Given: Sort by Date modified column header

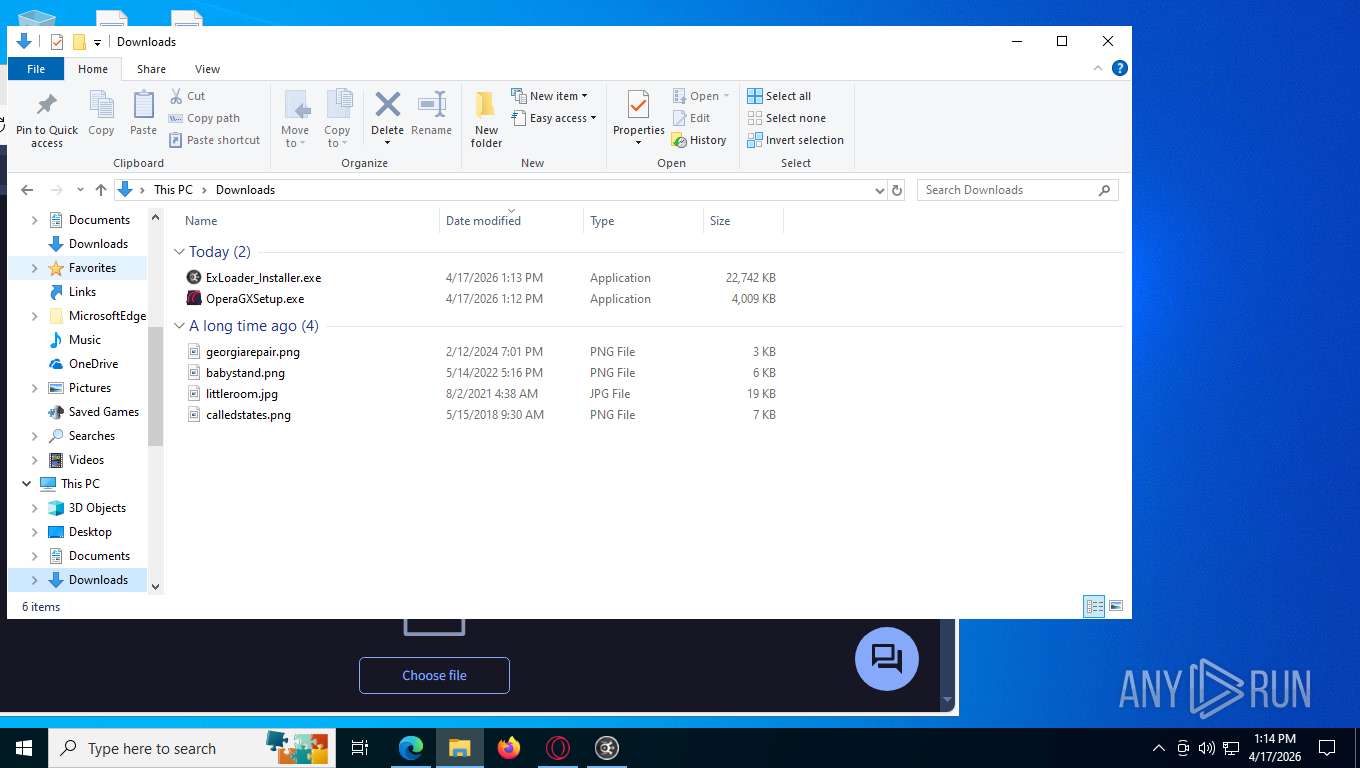Looking at the screenshot, I should (511, 221).
